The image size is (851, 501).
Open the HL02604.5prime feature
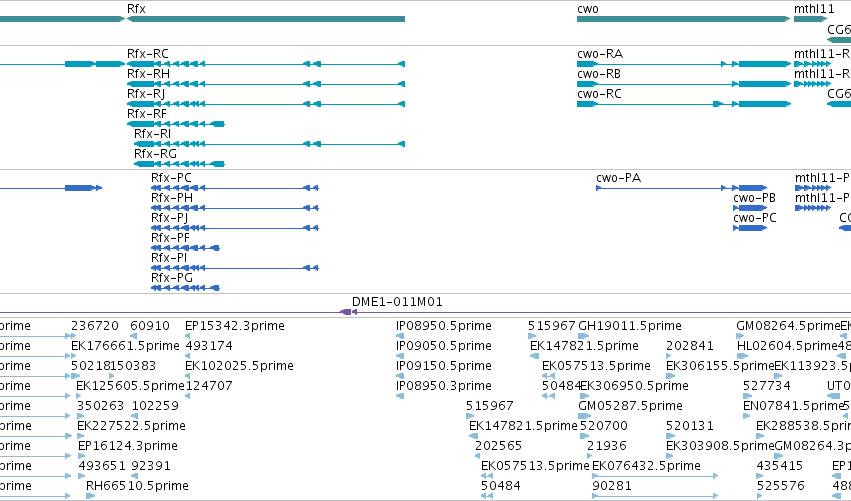pos(787,346)
